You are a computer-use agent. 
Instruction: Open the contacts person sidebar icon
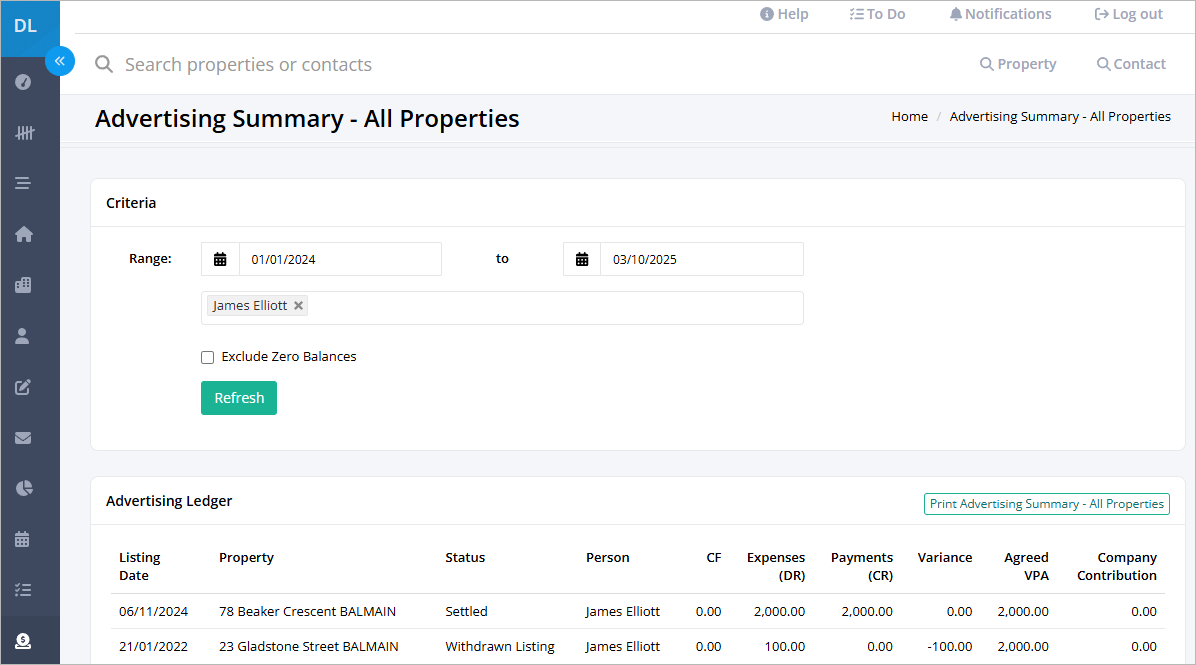22,336
